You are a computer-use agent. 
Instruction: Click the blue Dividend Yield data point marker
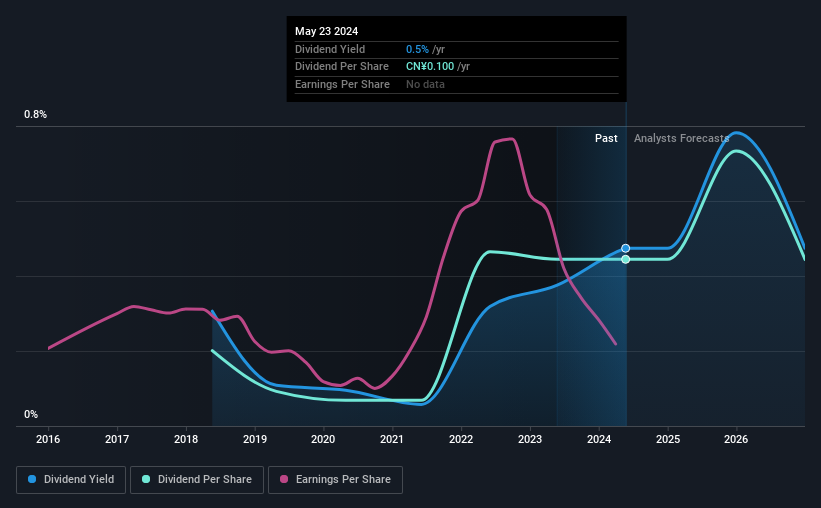coord(626,248)
